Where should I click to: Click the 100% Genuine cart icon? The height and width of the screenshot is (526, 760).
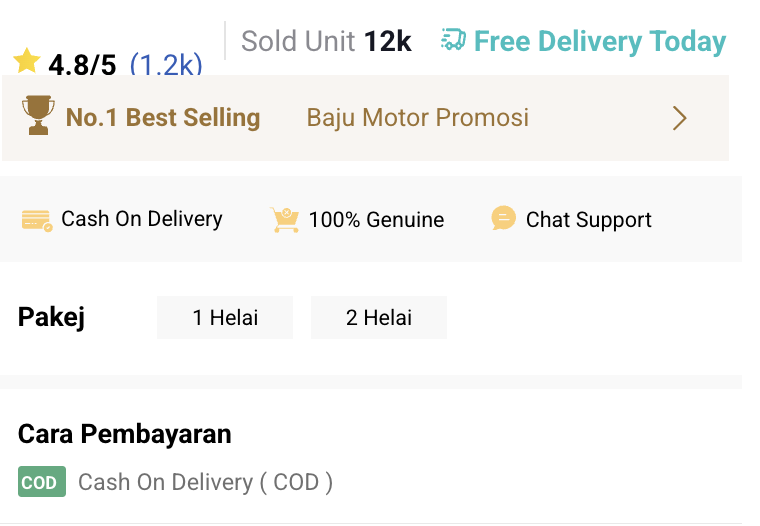click(285, 220)
